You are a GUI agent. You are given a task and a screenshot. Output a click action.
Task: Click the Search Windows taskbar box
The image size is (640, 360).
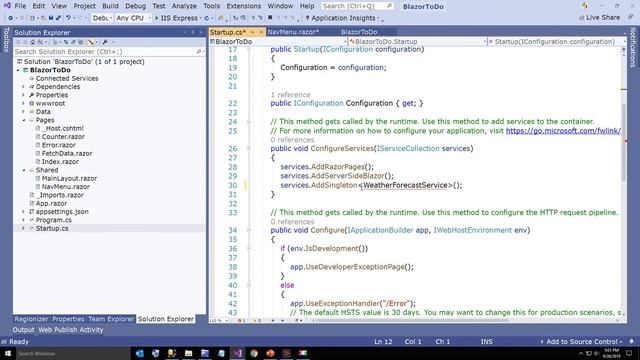click(73, 353)
